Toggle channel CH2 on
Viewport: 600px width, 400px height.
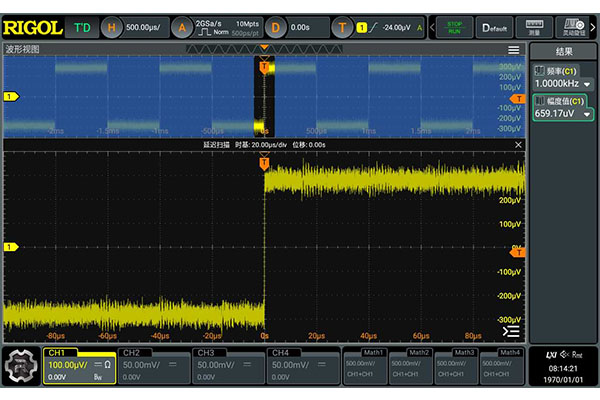pyautogui.click(x=154, y=365)
